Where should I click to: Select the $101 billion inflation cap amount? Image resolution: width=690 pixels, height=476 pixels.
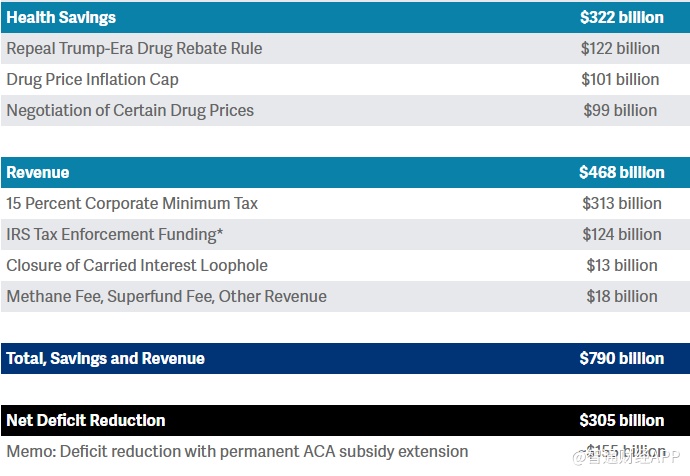620,79
